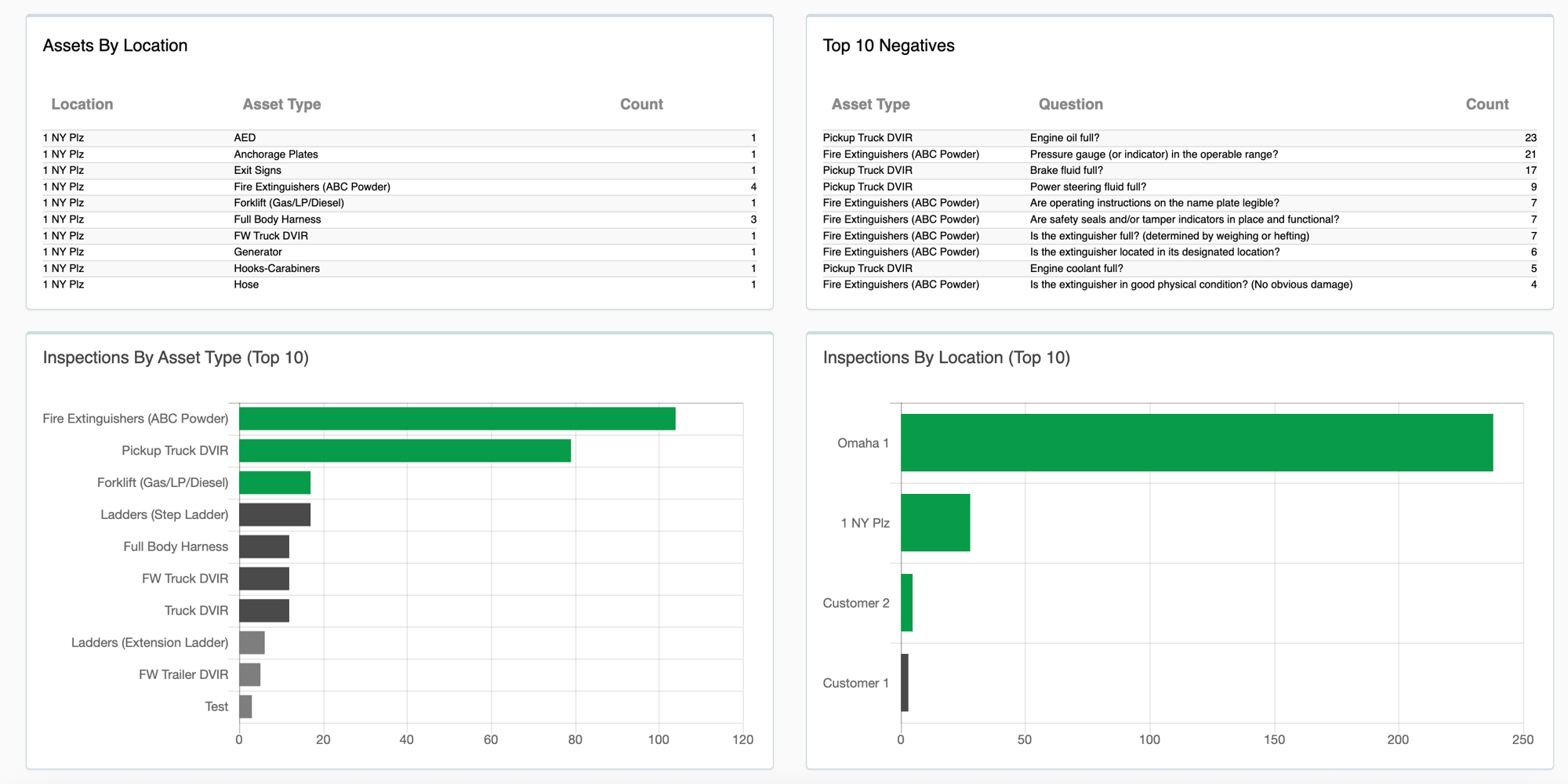Sort Assets By Location table by Count column
The width and height of the screenshot is (1568, 784).
pos(641,103)
